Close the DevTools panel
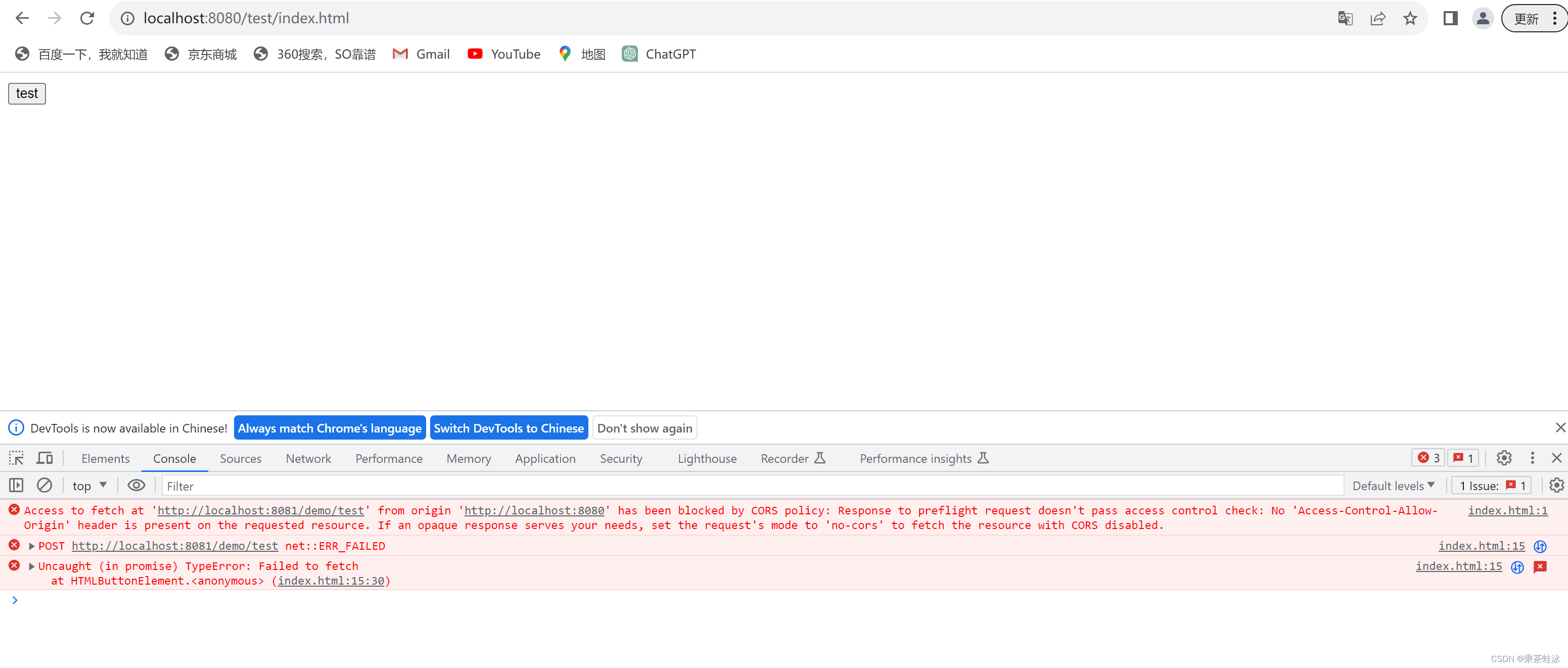This screenshot has height=668, width=1568. (1556, 458)
